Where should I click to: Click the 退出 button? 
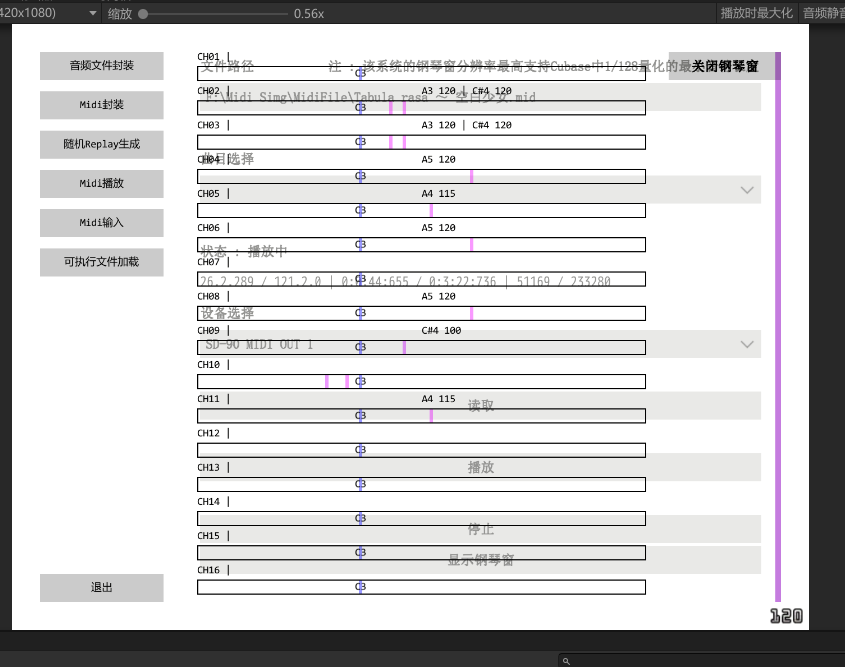(x=101, y=588)
